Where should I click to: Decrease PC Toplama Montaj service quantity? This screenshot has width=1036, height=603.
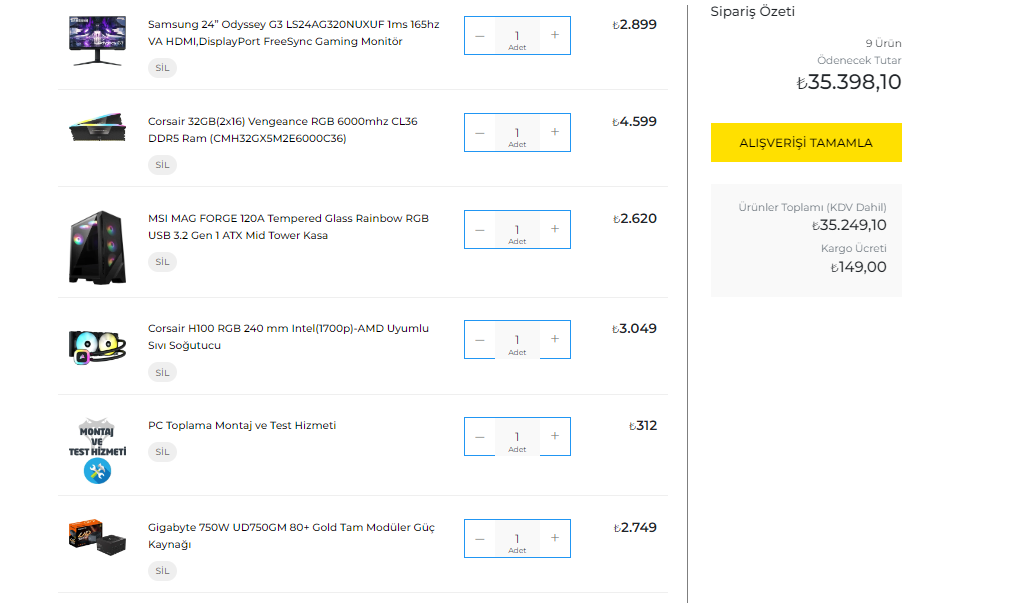coord(480,436)
